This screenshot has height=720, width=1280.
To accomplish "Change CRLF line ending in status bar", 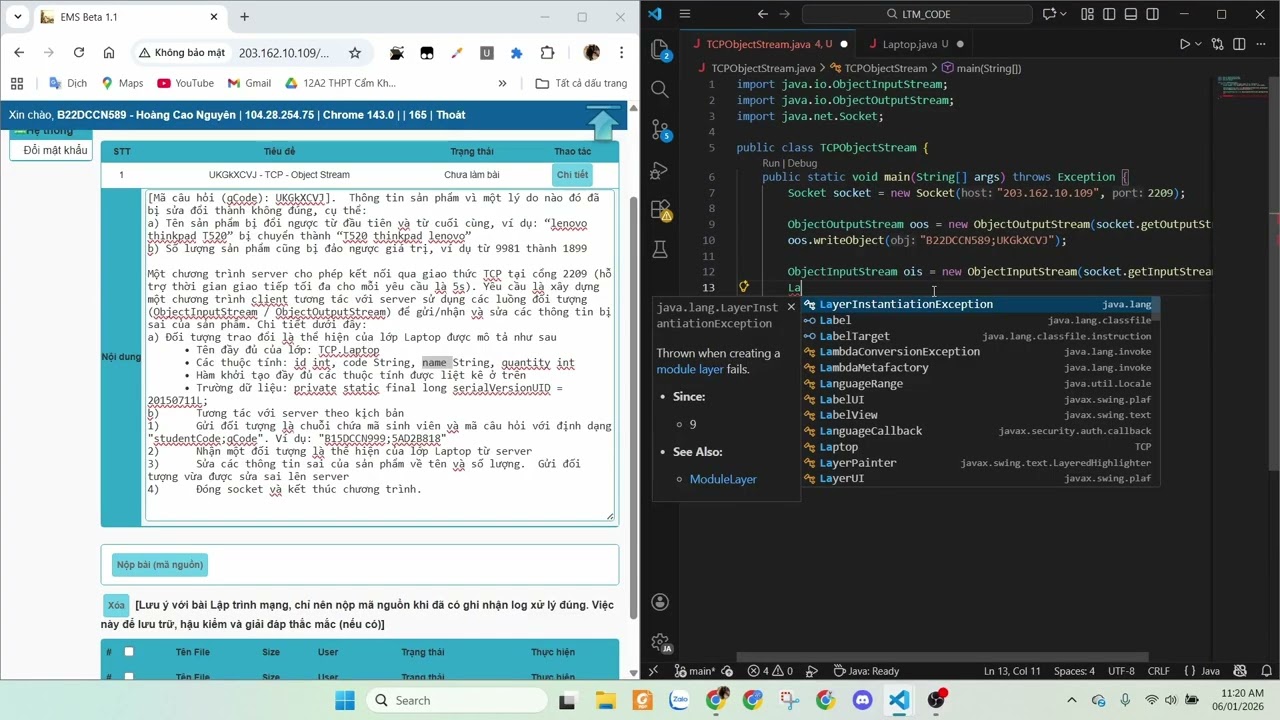I will 1158,671.
